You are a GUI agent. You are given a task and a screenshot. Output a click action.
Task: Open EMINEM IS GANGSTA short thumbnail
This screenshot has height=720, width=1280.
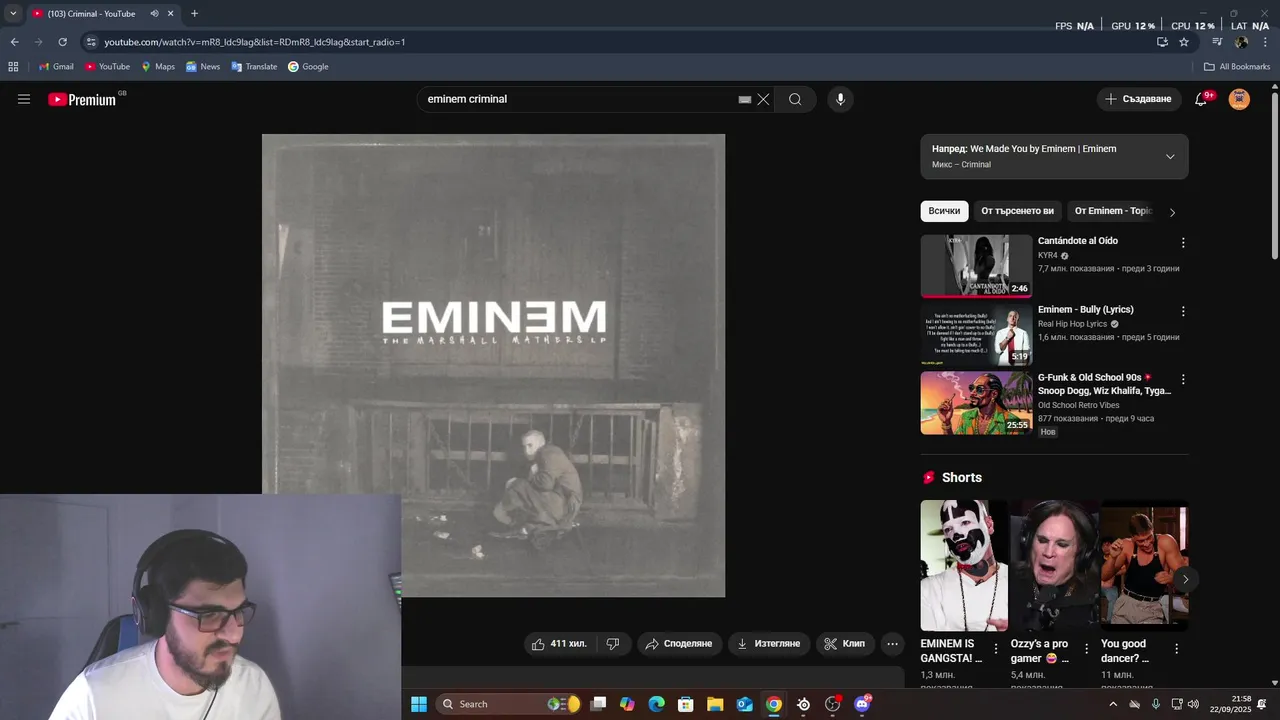coord(964,566)
